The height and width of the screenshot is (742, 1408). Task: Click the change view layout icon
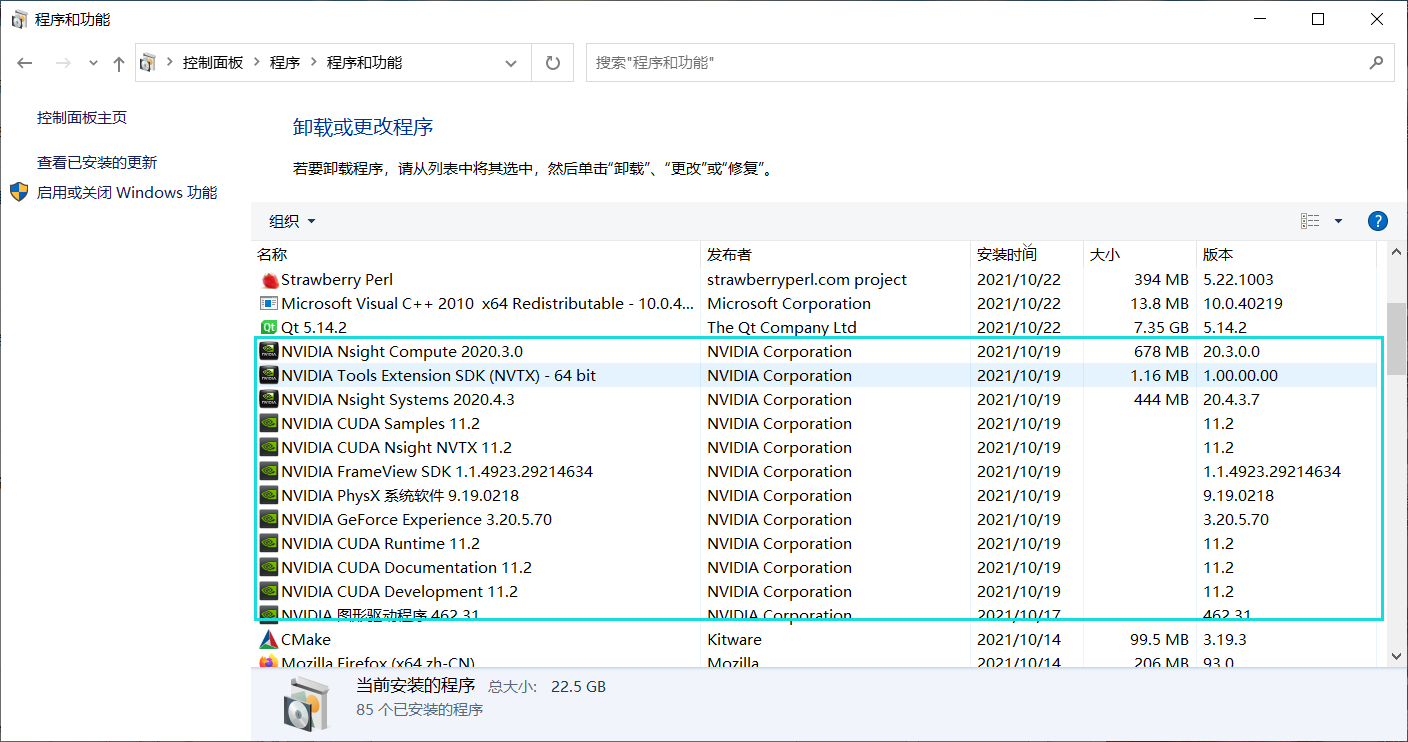[x=1310, y=221]
